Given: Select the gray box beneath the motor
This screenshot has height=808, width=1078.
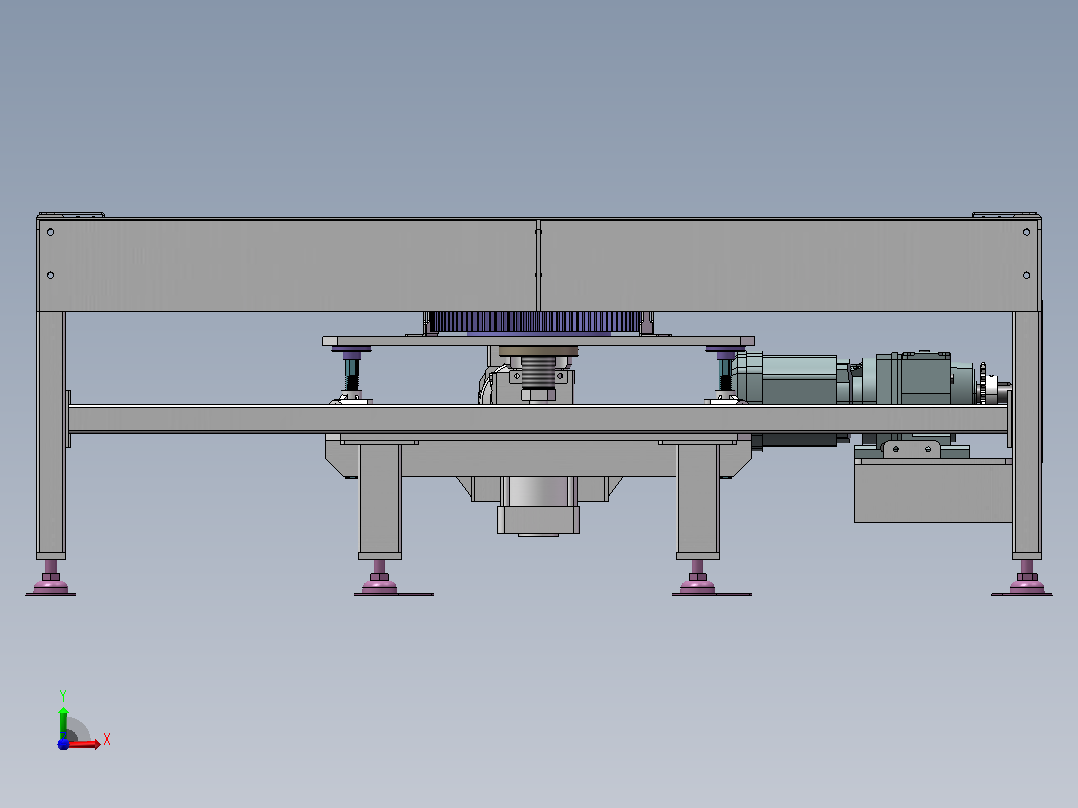Looking at the screenshot, I should (933, 491).
